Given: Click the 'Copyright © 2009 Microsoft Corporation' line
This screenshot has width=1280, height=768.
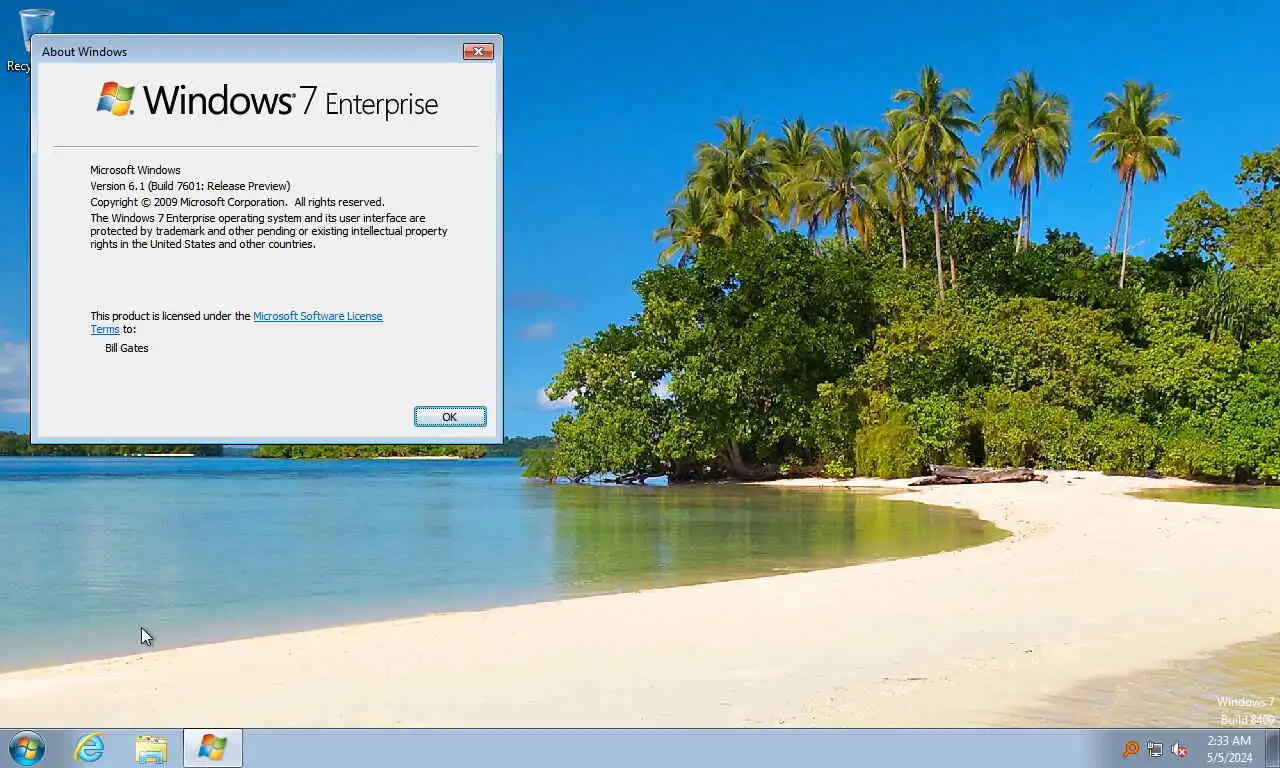Looking at the screenshot, I should click(x=237, y=202).
